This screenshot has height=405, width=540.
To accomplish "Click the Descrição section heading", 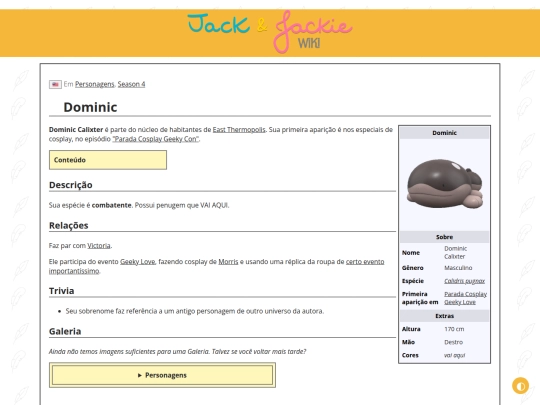I will click(71, 185).
